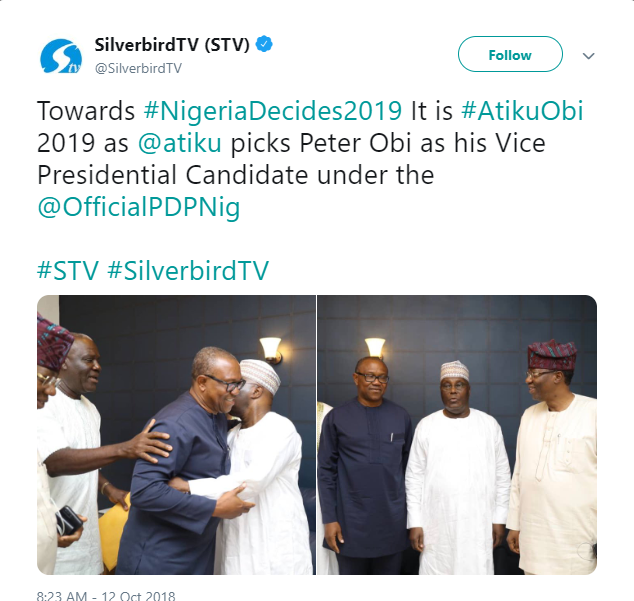
Task: Open the #NigeriaDecides2019 hashtag
Action: coord(273,110)
